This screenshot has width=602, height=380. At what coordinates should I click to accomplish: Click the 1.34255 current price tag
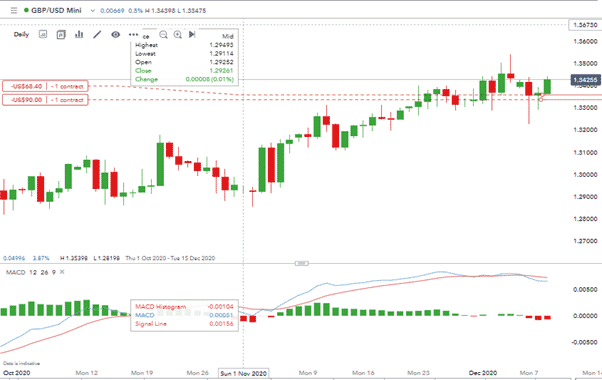585,80
